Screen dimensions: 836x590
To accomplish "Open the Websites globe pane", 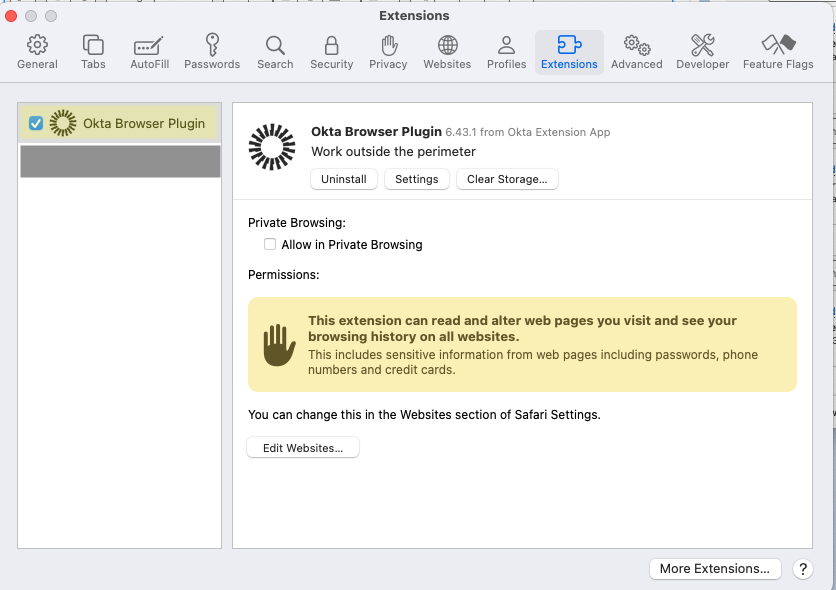I will point(447,52).
